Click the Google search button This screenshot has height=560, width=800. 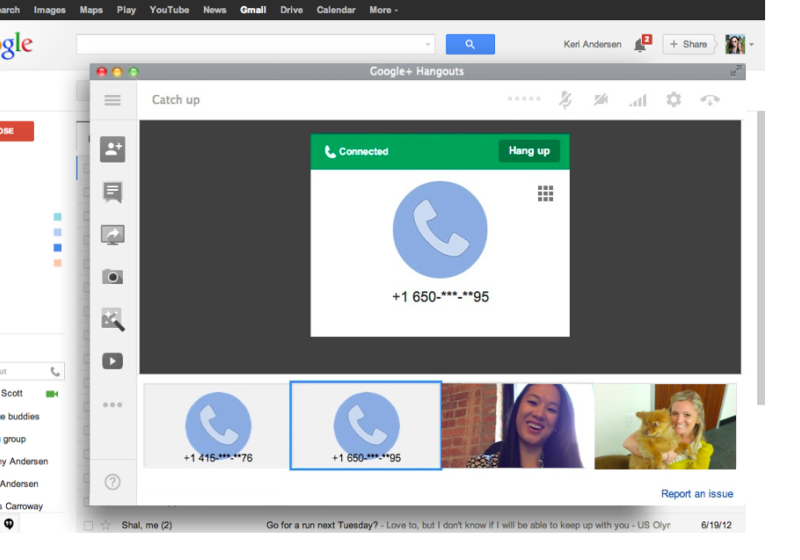(470, 44)
